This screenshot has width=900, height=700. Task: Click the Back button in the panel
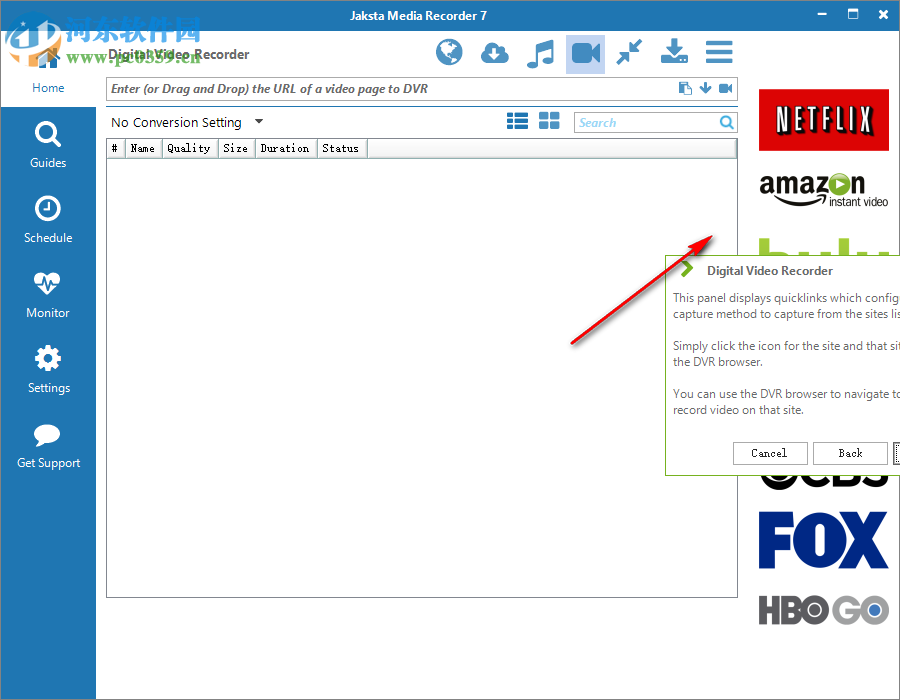(850, 453)
